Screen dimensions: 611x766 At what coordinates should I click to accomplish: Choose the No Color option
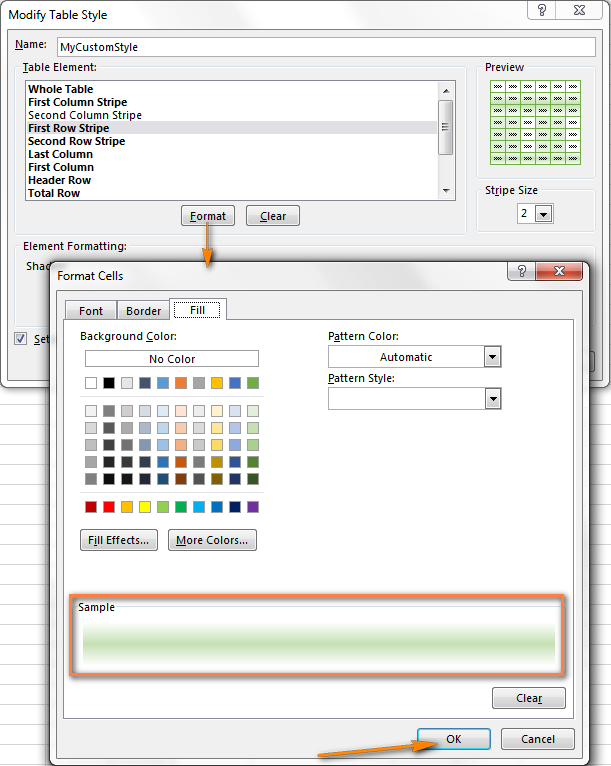pyautogui.click(x=171, y=359)
